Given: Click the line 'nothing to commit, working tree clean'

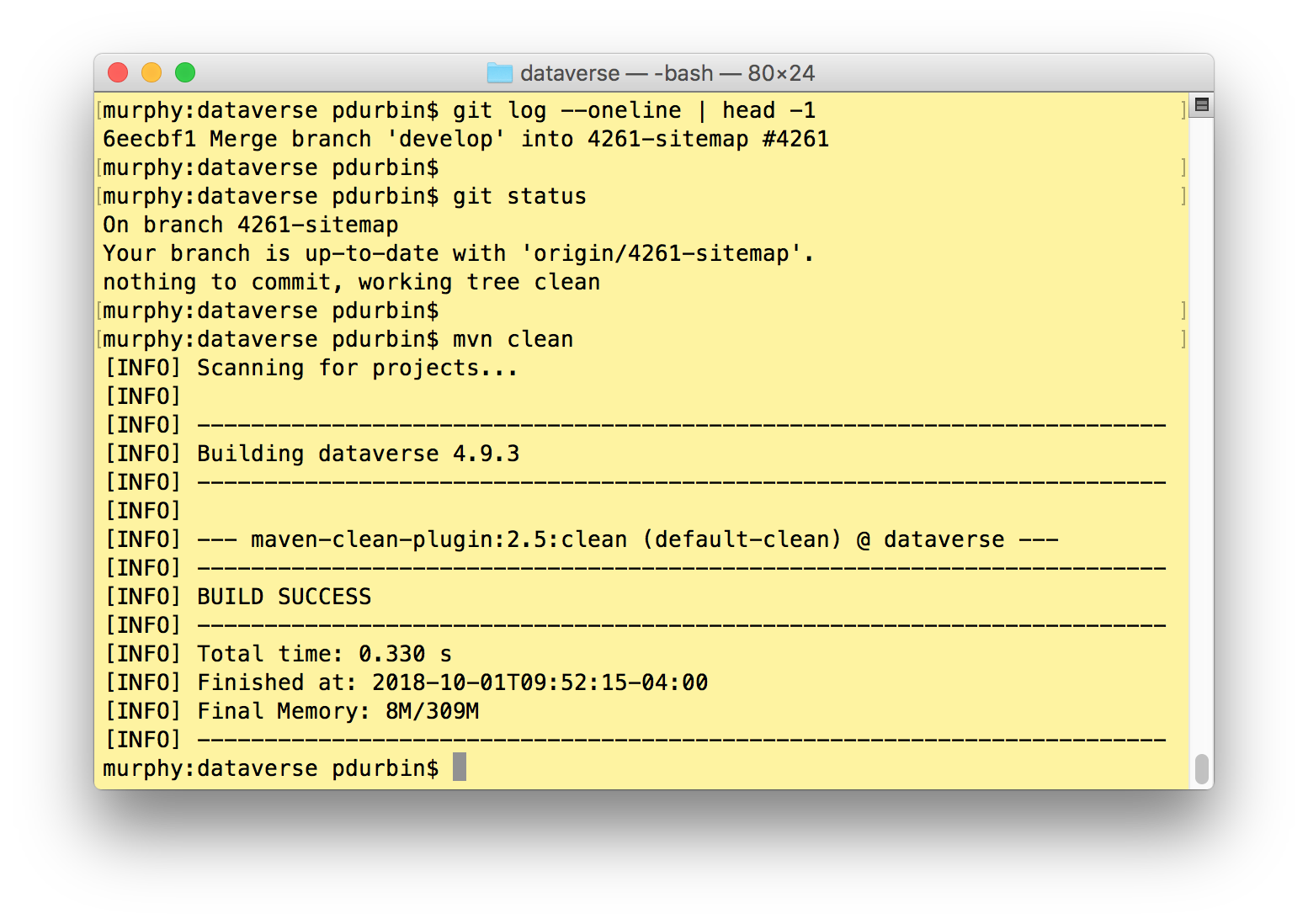Looking at the screenshot, I should point(351,283).
